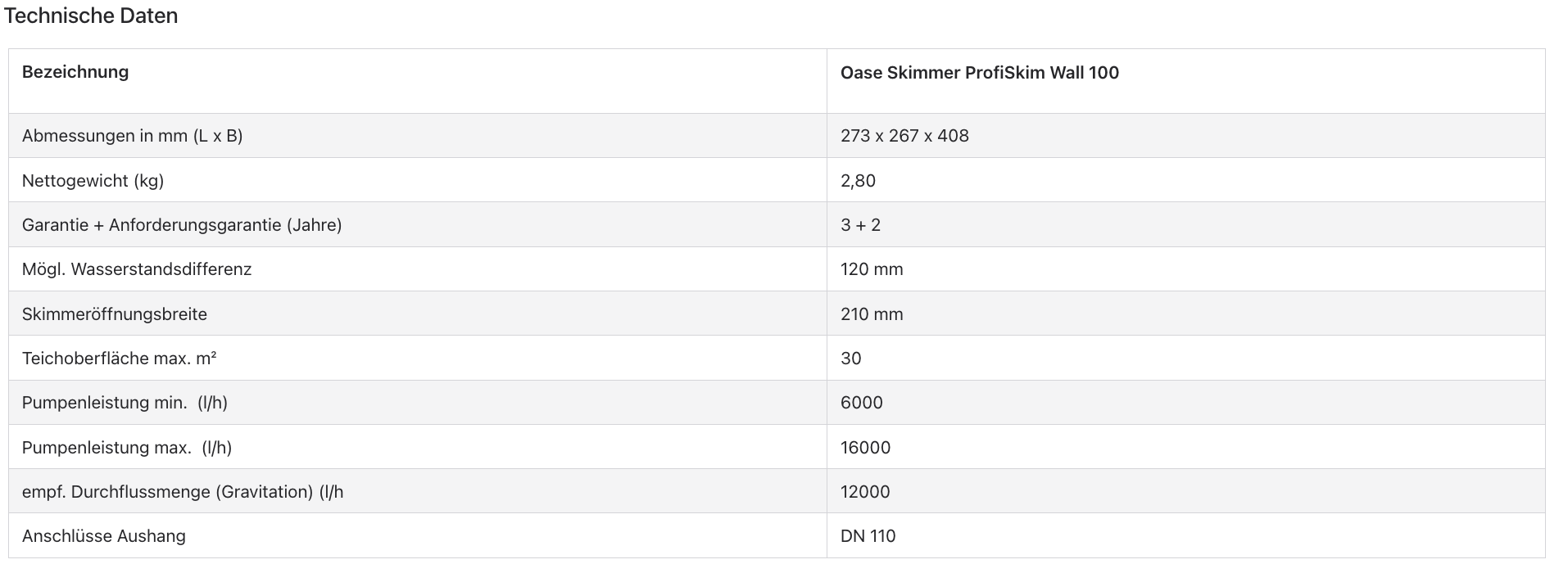Click the "Nettogewicht (kg)" label
Viewport: 1568px width, 573px height.
(93, 181)
